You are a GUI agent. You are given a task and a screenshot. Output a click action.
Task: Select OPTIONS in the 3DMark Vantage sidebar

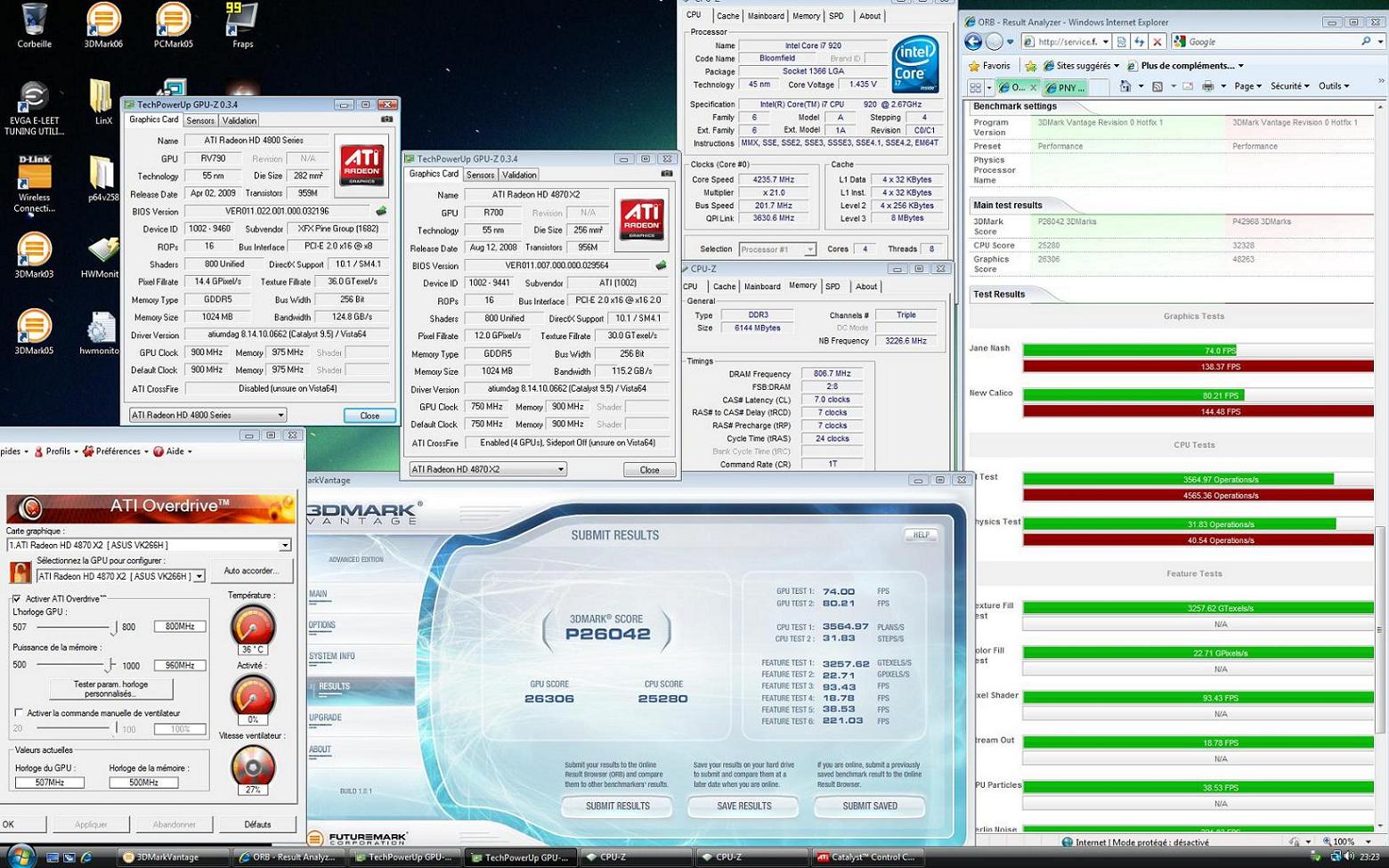[322, 625]
